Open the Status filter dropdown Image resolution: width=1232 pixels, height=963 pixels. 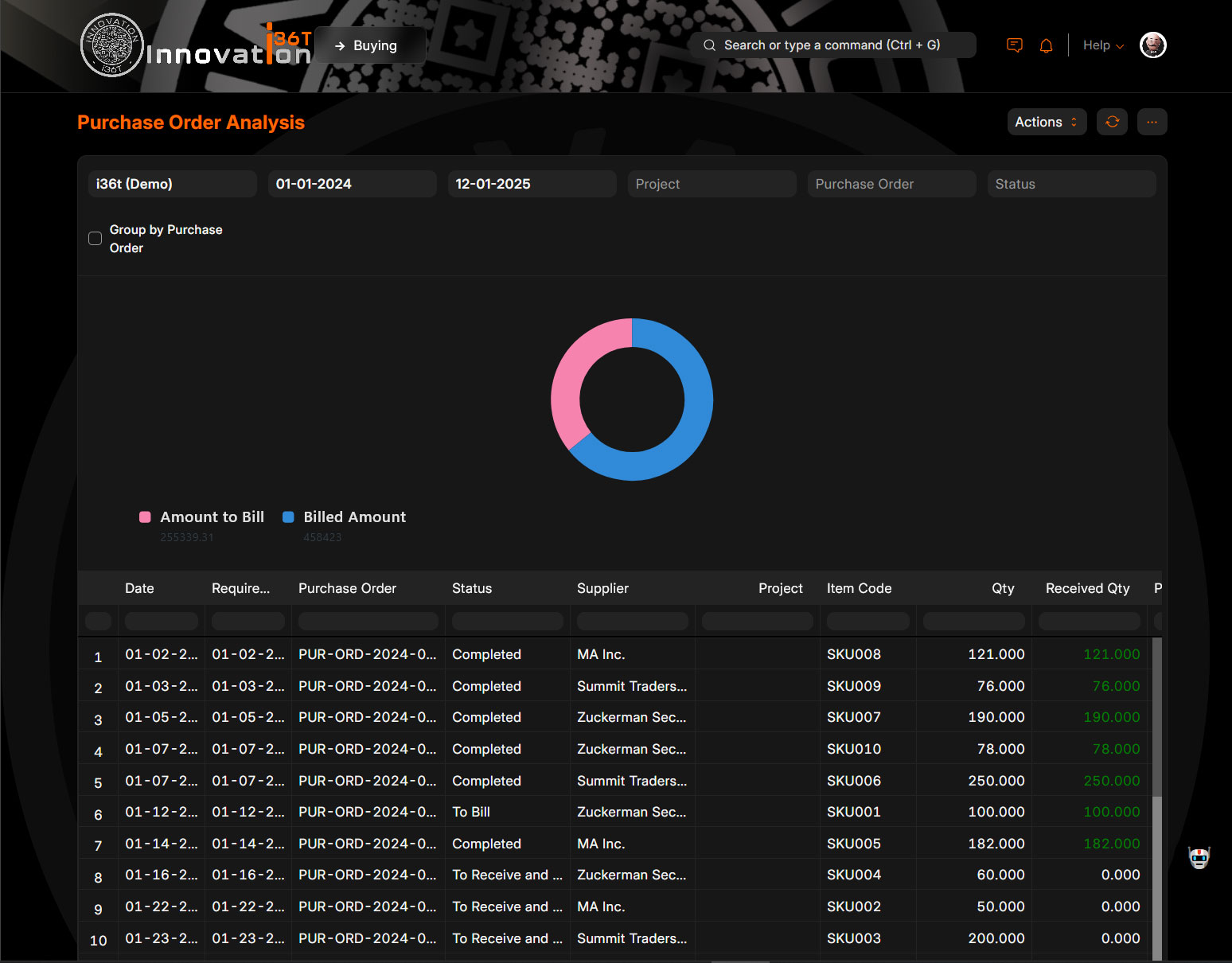[1070, 184]
